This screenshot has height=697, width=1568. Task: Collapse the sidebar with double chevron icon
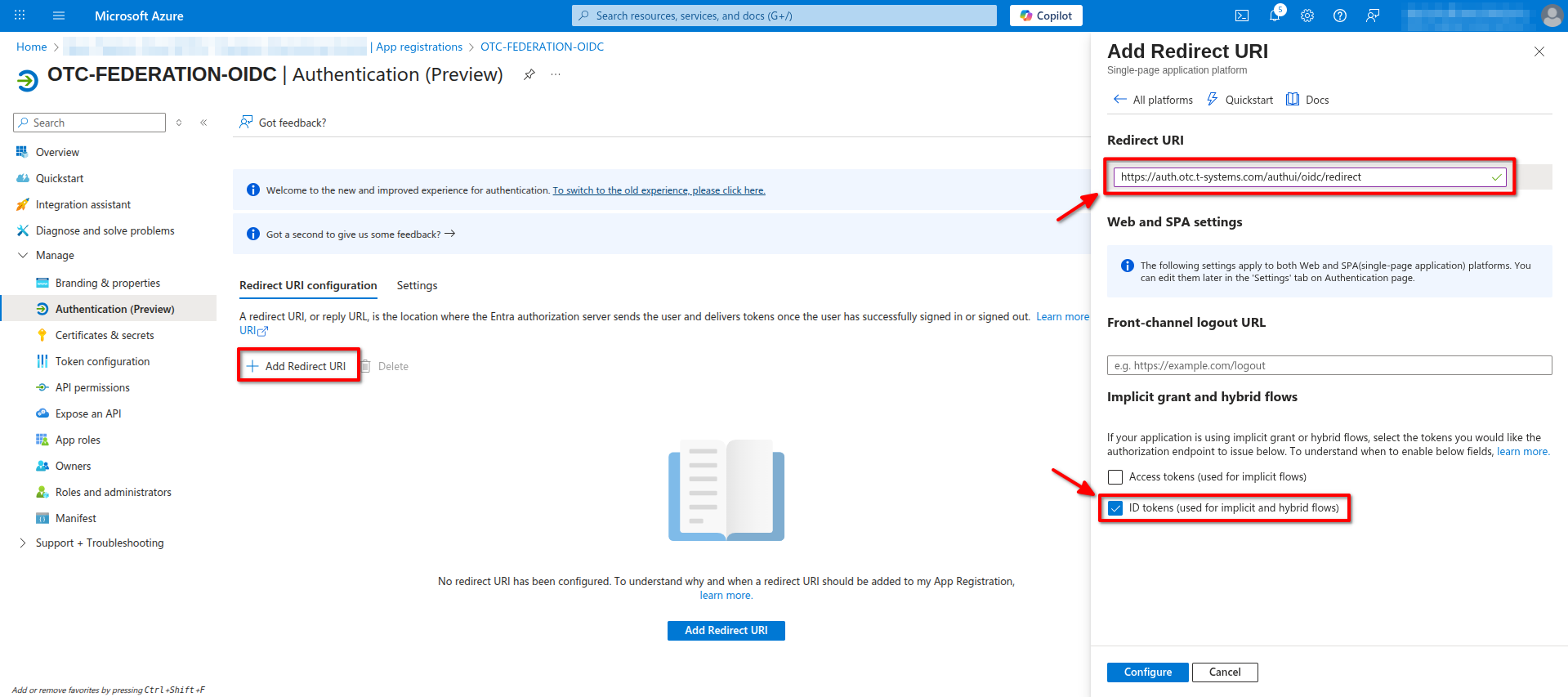click(203, 123)
